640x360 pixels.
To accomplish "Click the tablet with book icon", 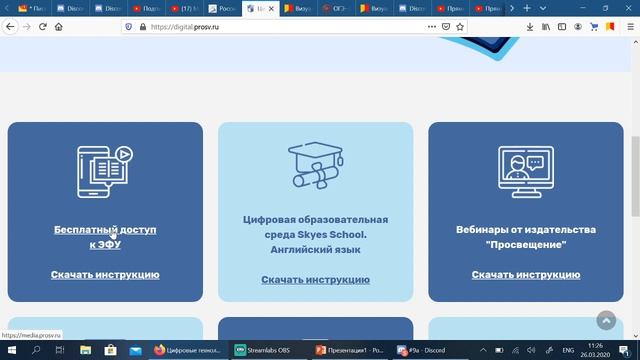I will (x=105, y=172).
